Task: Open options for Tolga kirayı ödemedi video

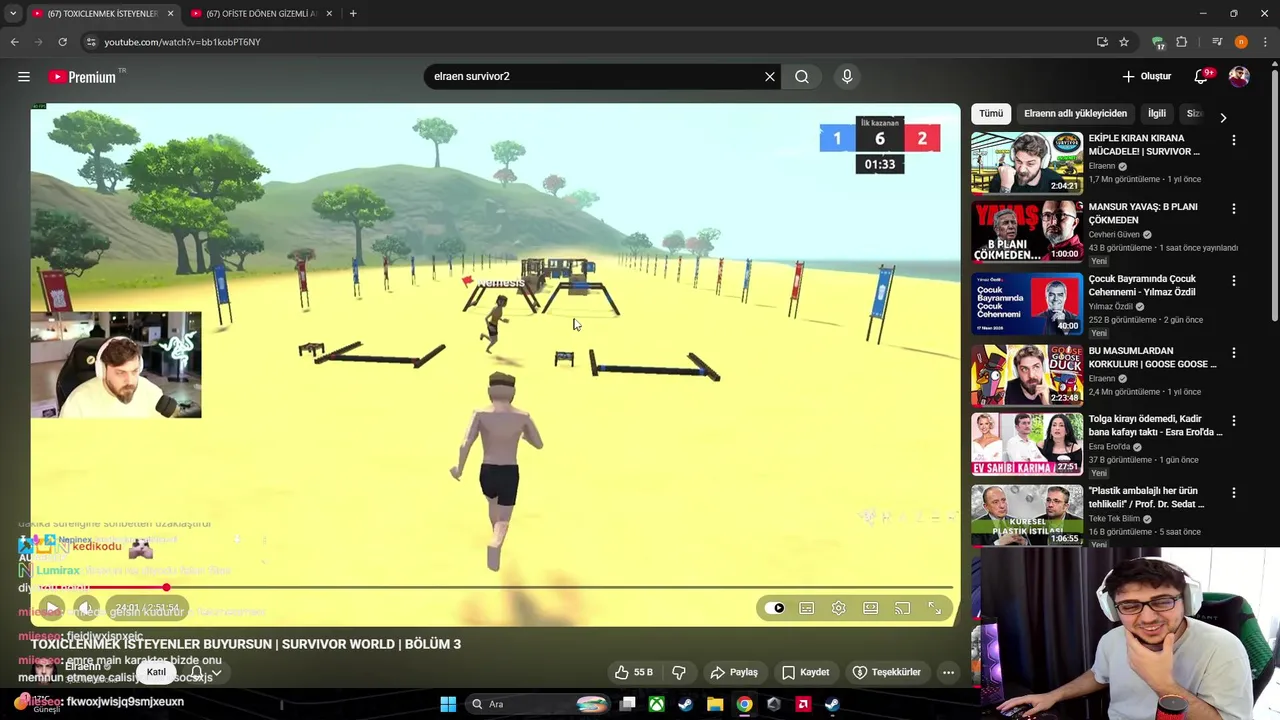Action: coord(1233,421)
